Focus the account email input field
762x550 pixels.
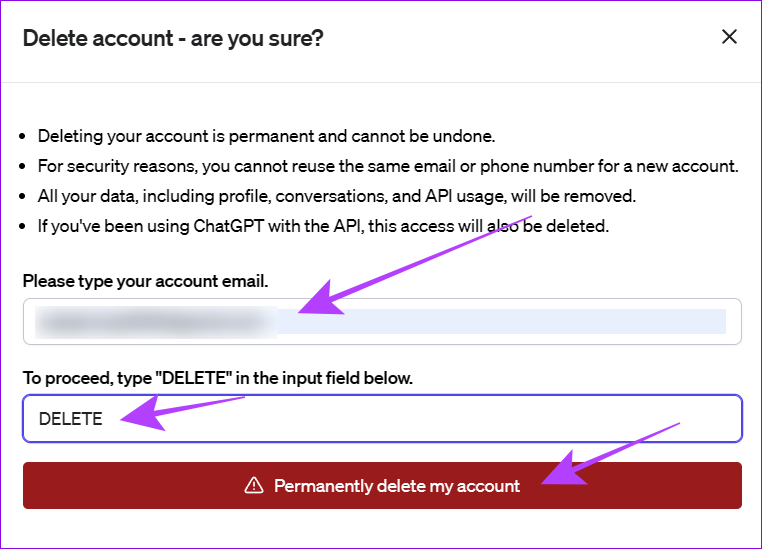[x=382, y=322]
